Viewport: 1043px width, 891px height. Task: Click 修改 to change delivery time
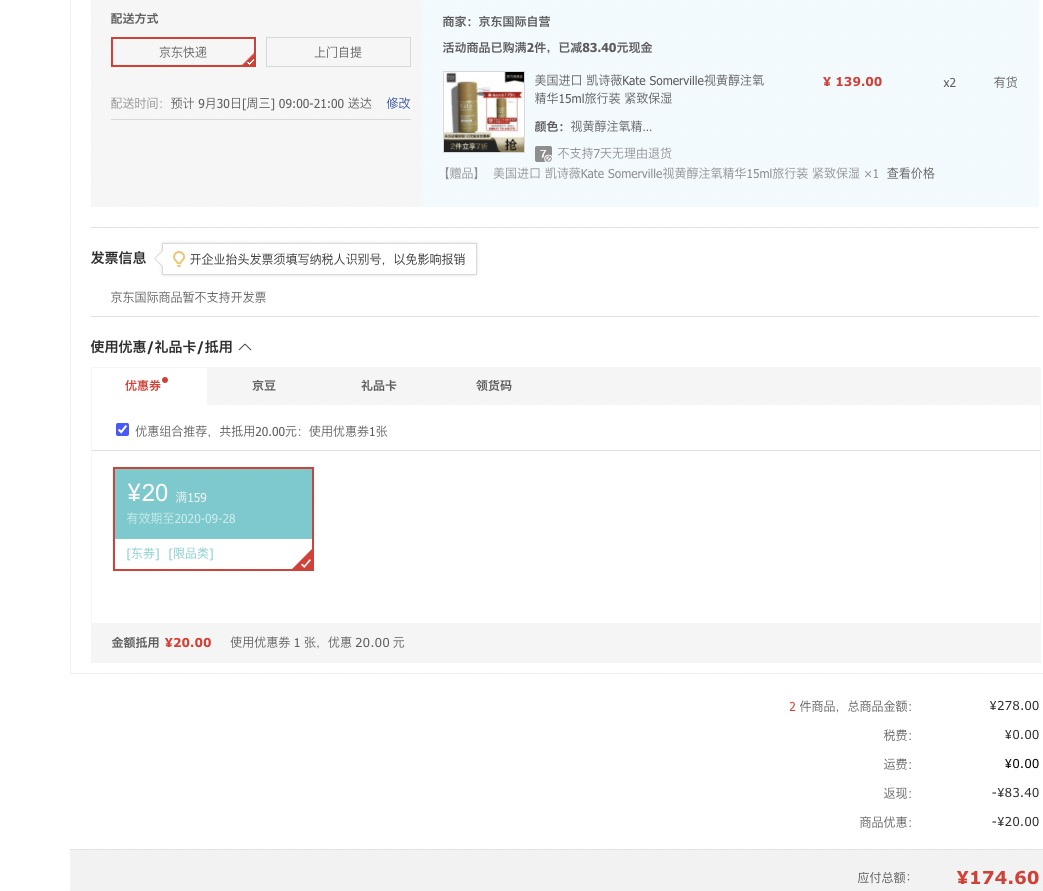398,103
